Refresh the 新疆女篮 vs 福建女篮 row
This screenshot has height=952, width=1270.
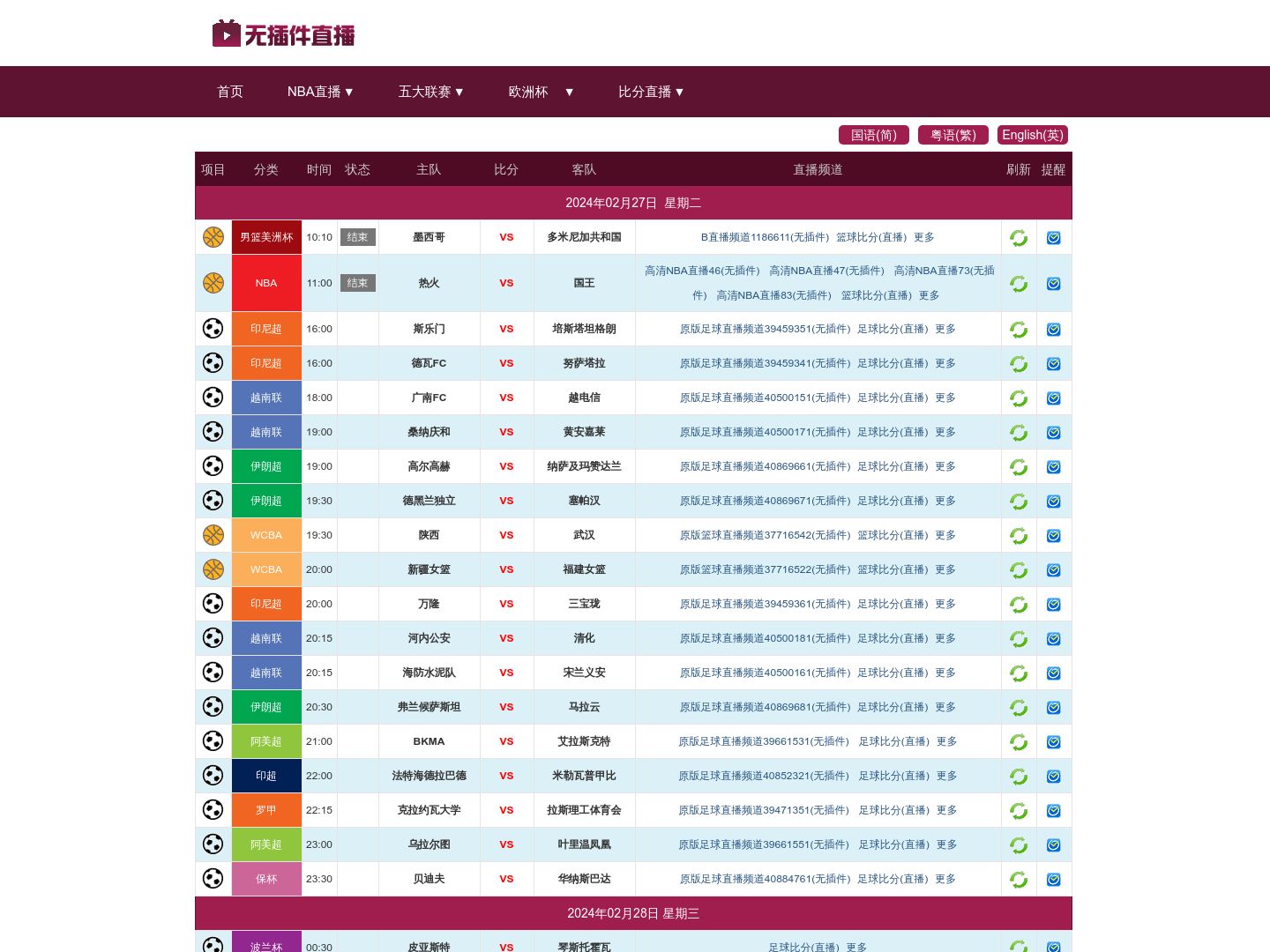click(1019, 570)
